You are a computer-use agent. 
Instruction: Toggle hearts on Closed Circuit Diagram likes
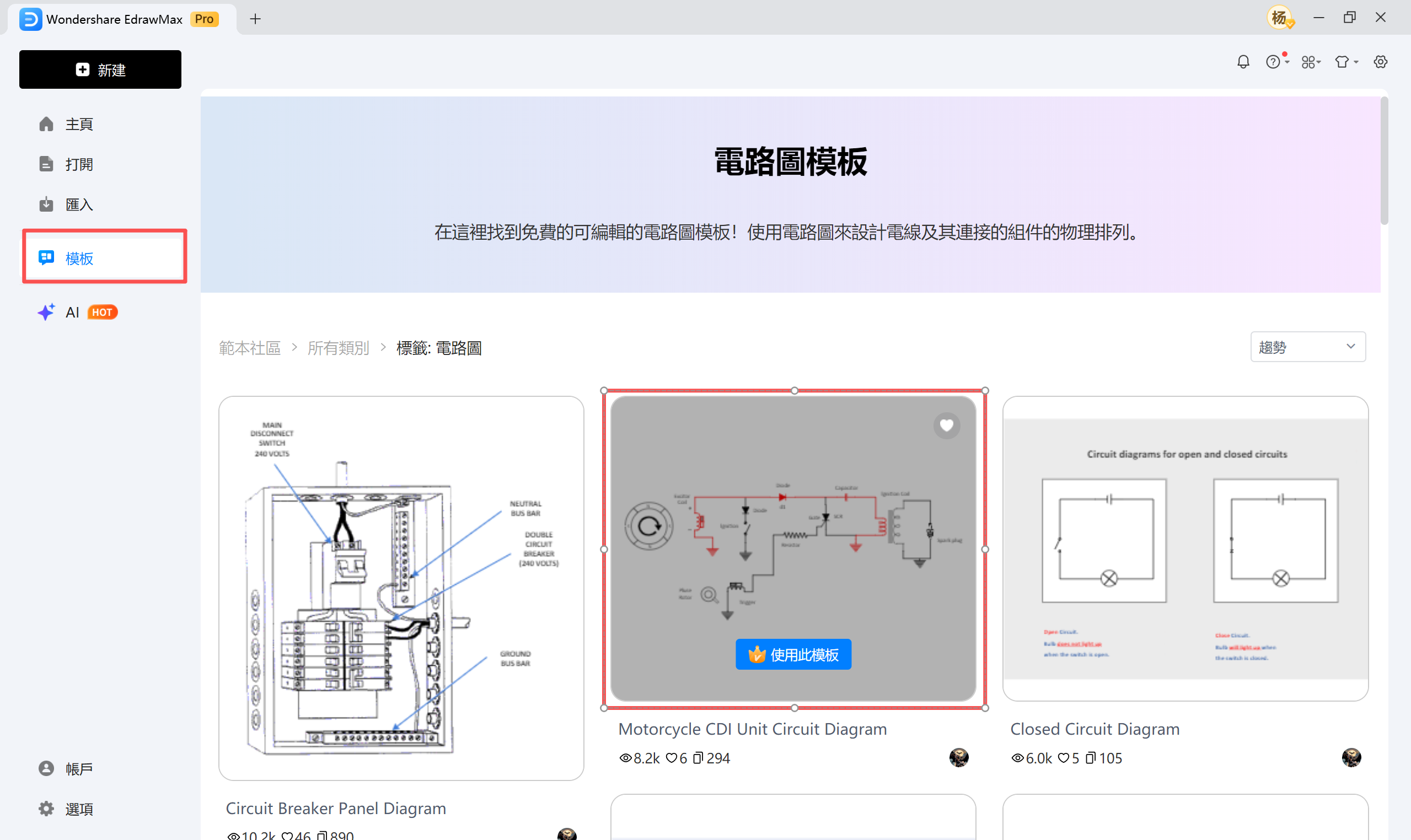(1063, 758)
